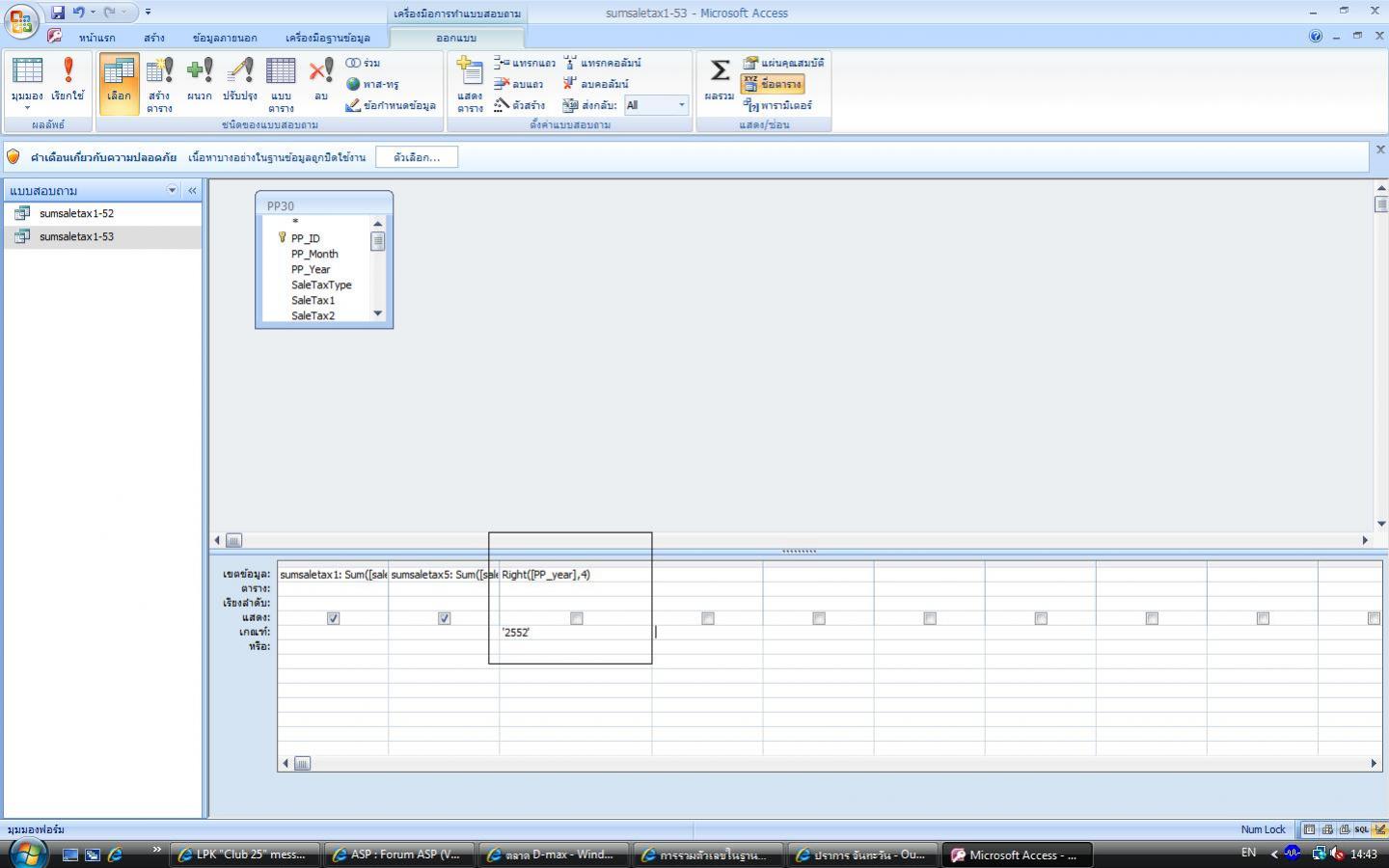Open the External Data (ข้อมูลภายนอก) tab

(225, 38)
